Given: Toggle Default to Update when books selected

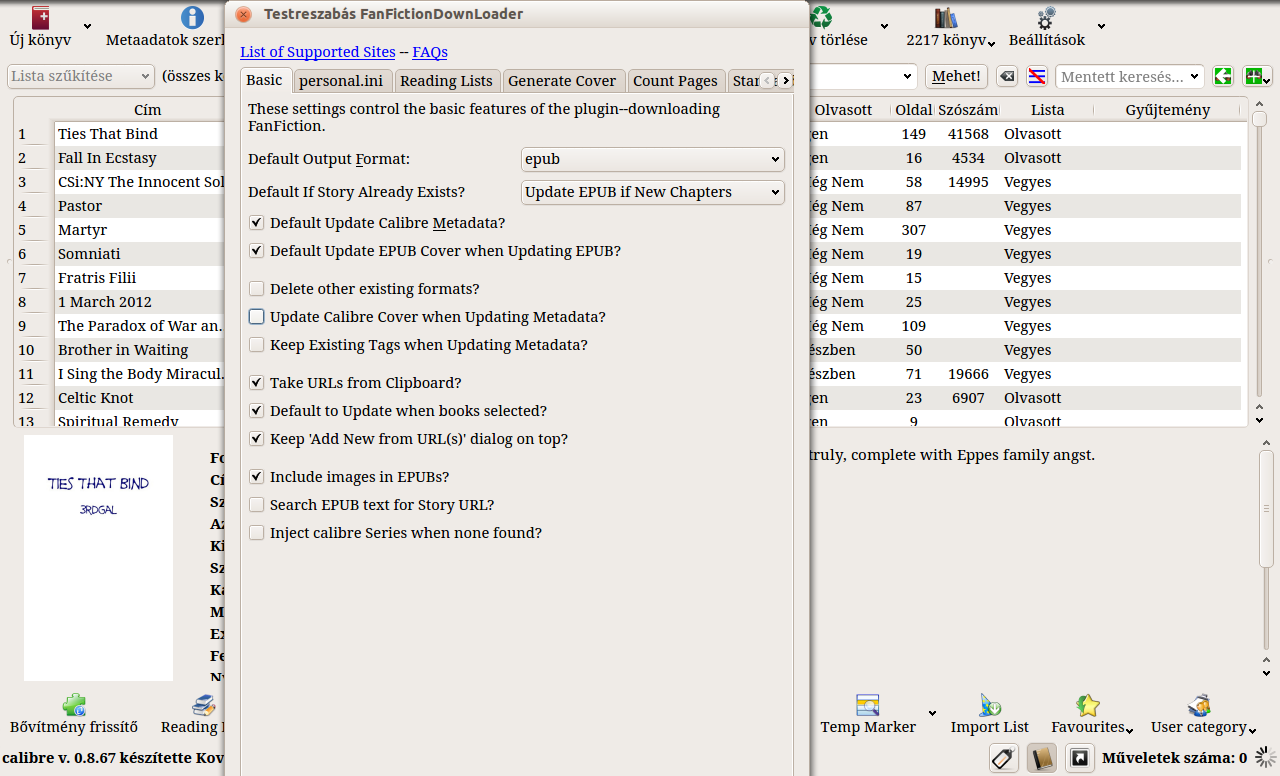Looking at the screenshot, I should click(257, 411).
